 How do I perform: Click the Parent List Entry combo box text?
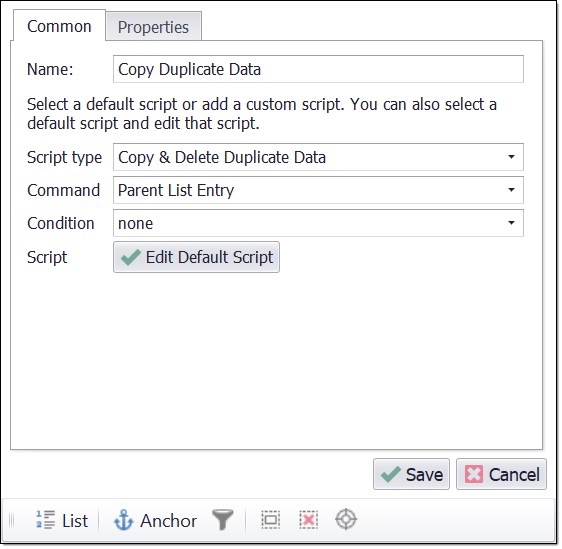[x=177, y=191]
